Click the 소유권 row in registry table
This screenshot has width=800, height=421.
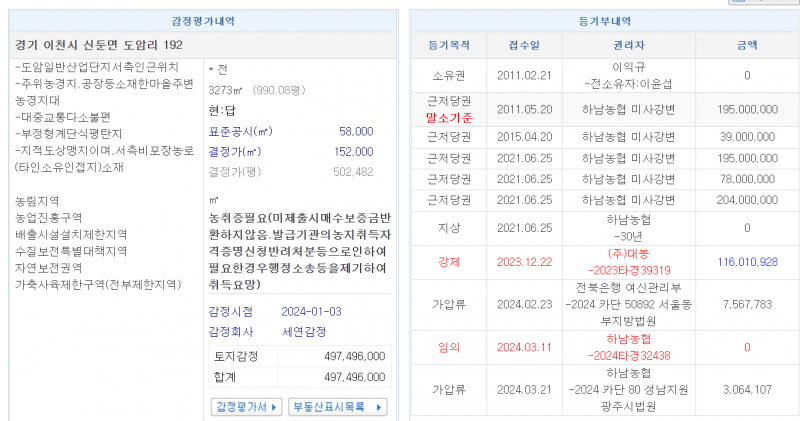point(448,75)
